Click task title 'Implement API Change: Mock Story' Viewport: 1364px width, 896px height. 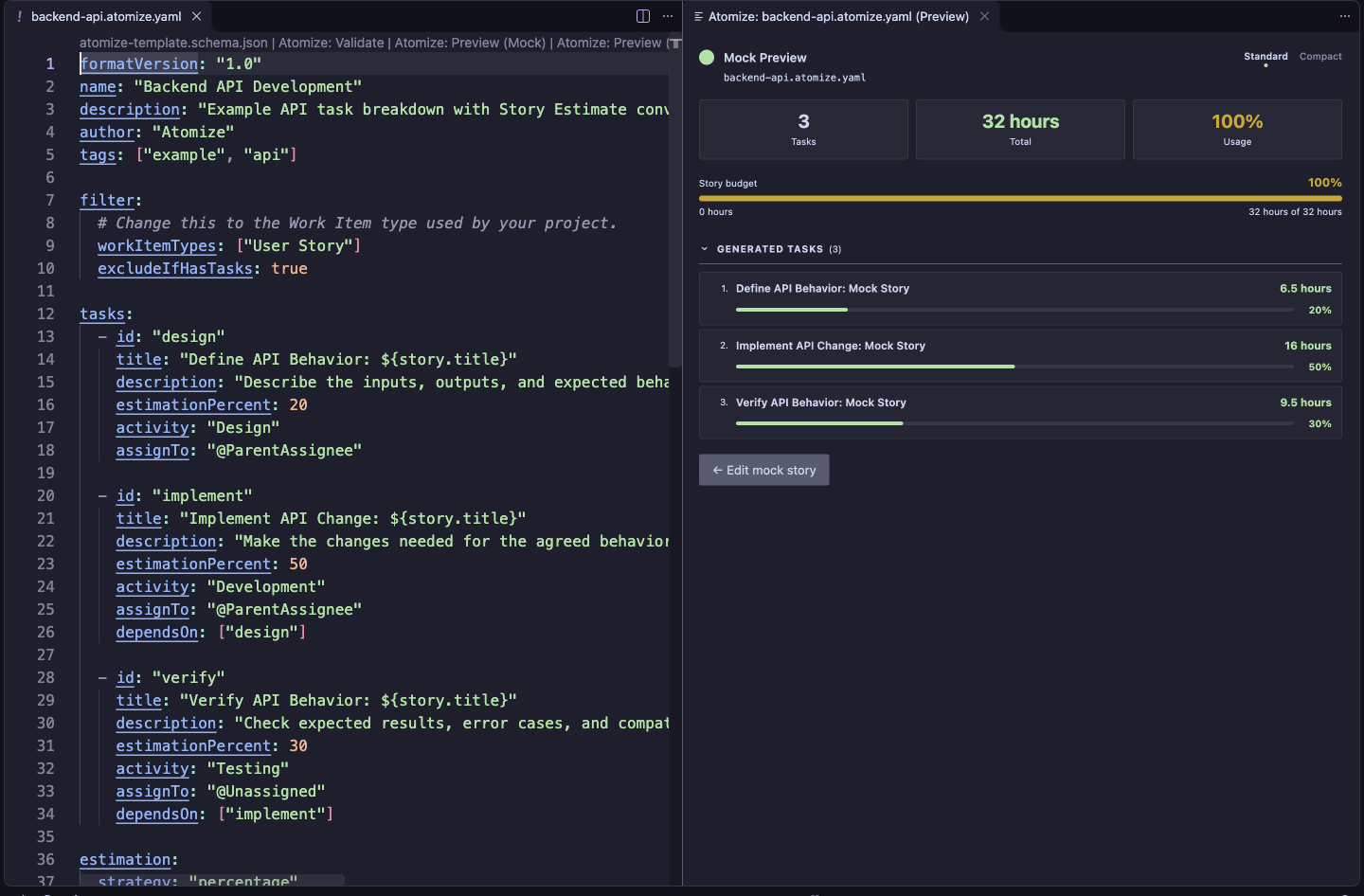831,346
